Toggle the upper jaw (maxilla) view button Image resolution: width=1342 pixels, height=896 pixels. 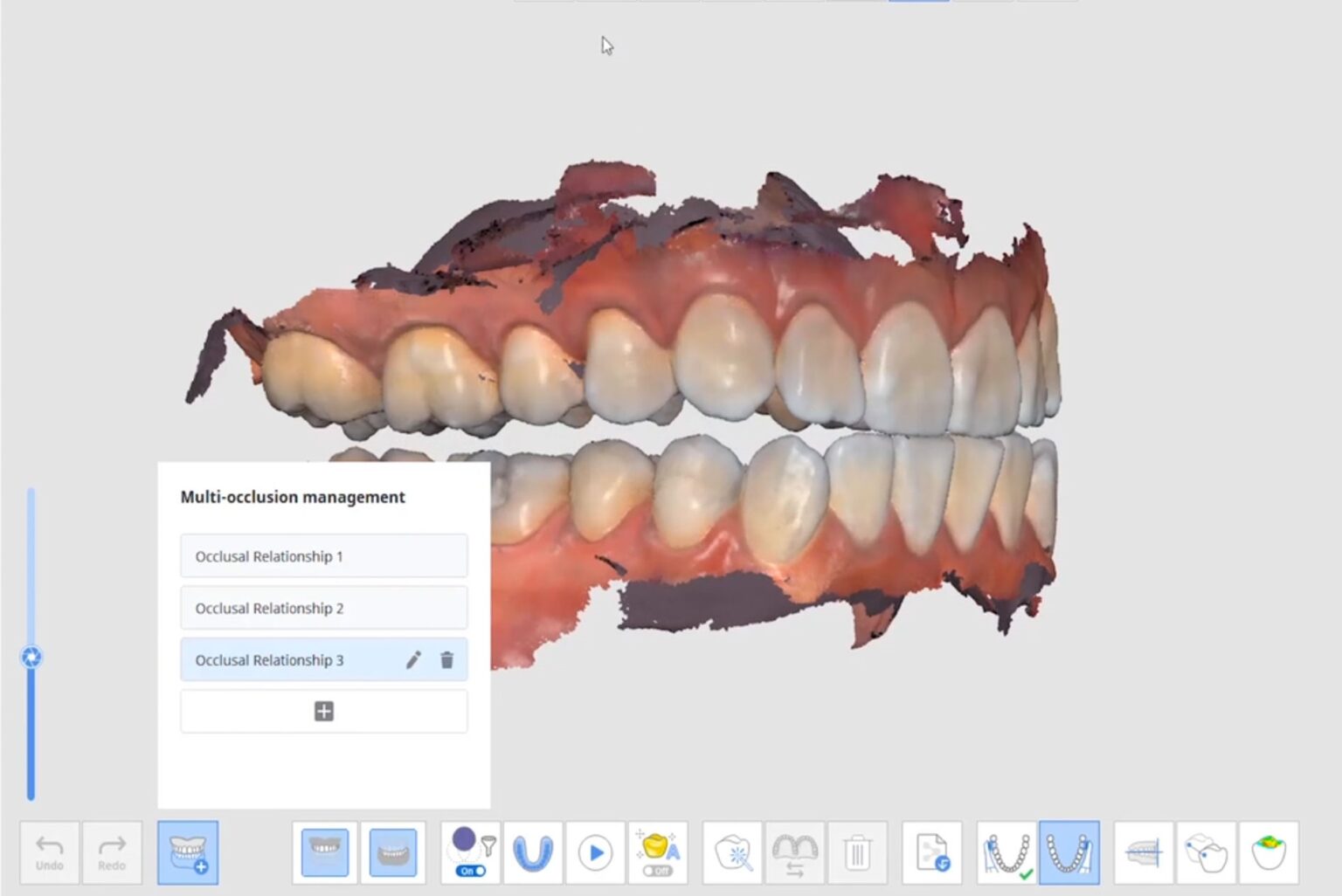(324, 852)
